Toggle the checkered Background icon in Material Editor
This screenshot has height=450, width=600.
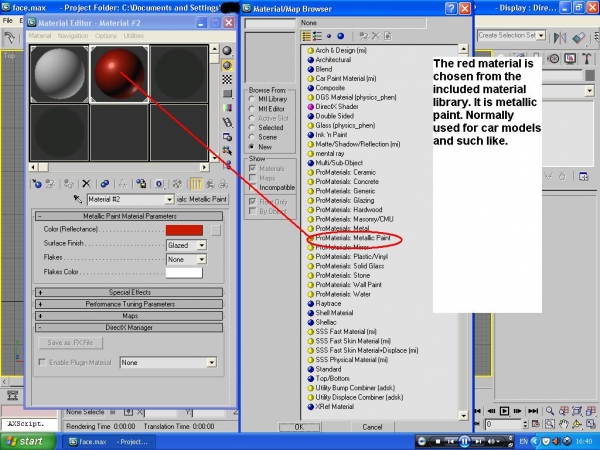pyautogui.click(x=227, y=79)
